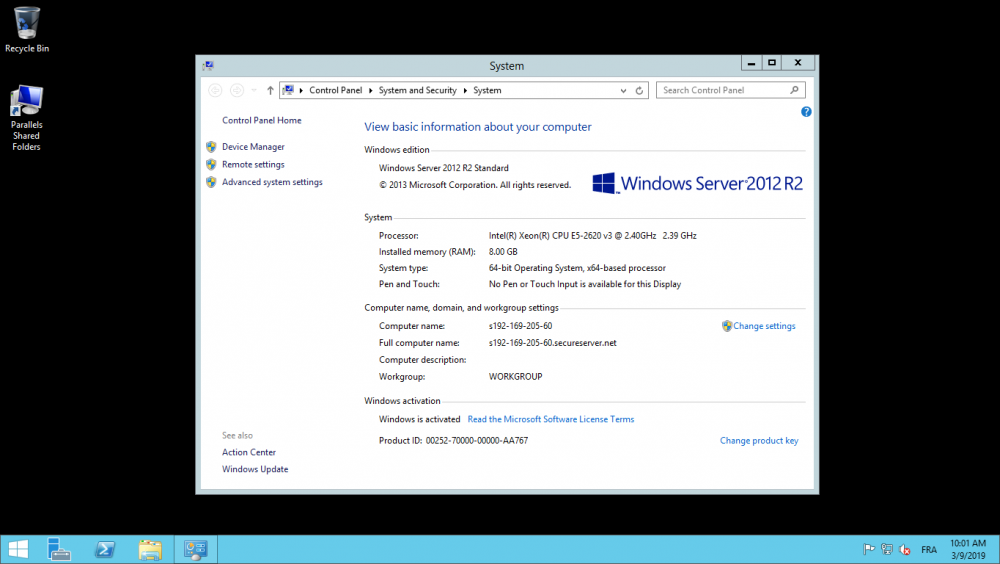Open Server Manager from the taskbar
Image resolution: width=1000 pixels, height=564 pixels.
tap(59, 549)
